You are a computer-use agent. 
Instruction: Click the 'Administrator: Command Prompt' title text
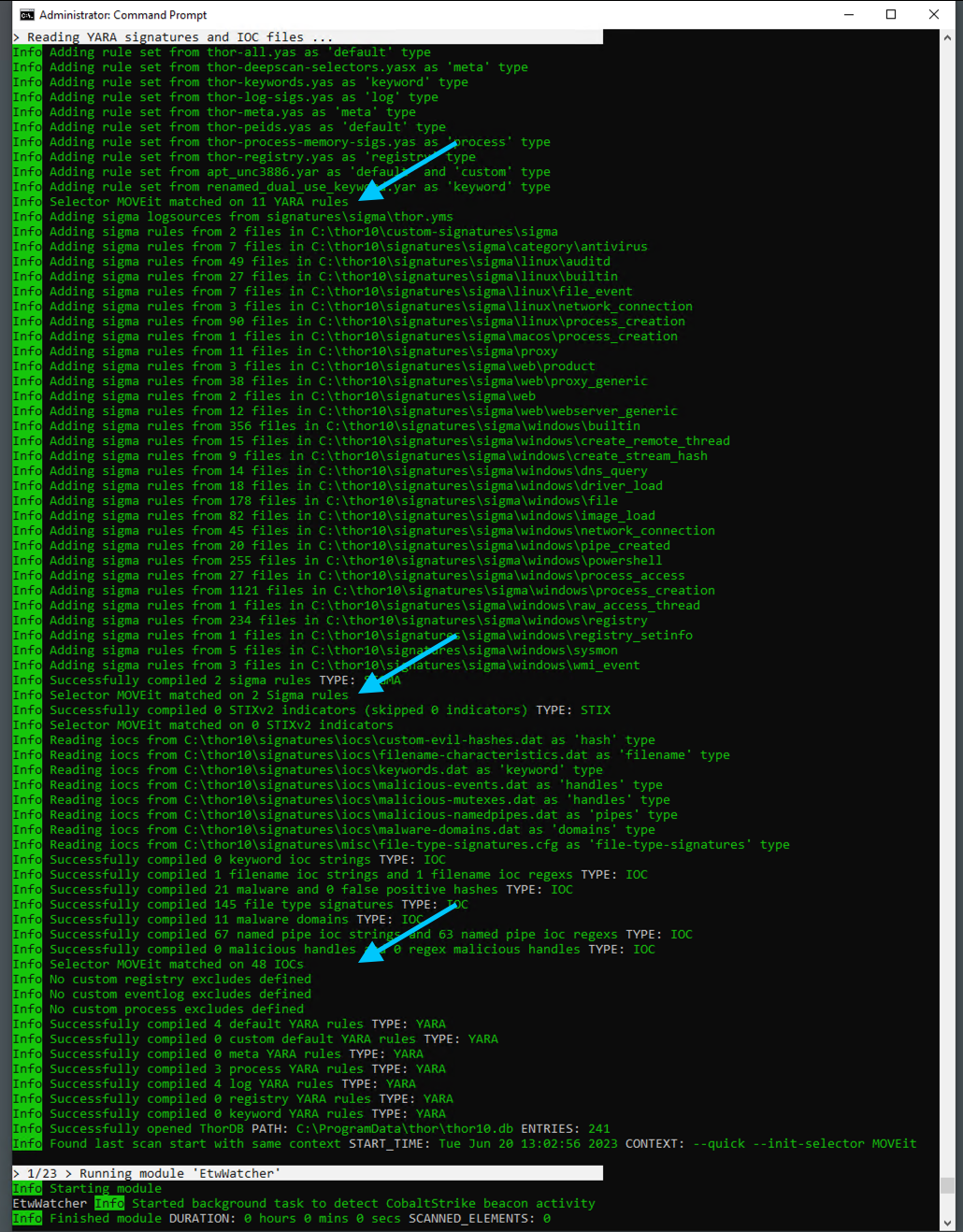(123, 15)
